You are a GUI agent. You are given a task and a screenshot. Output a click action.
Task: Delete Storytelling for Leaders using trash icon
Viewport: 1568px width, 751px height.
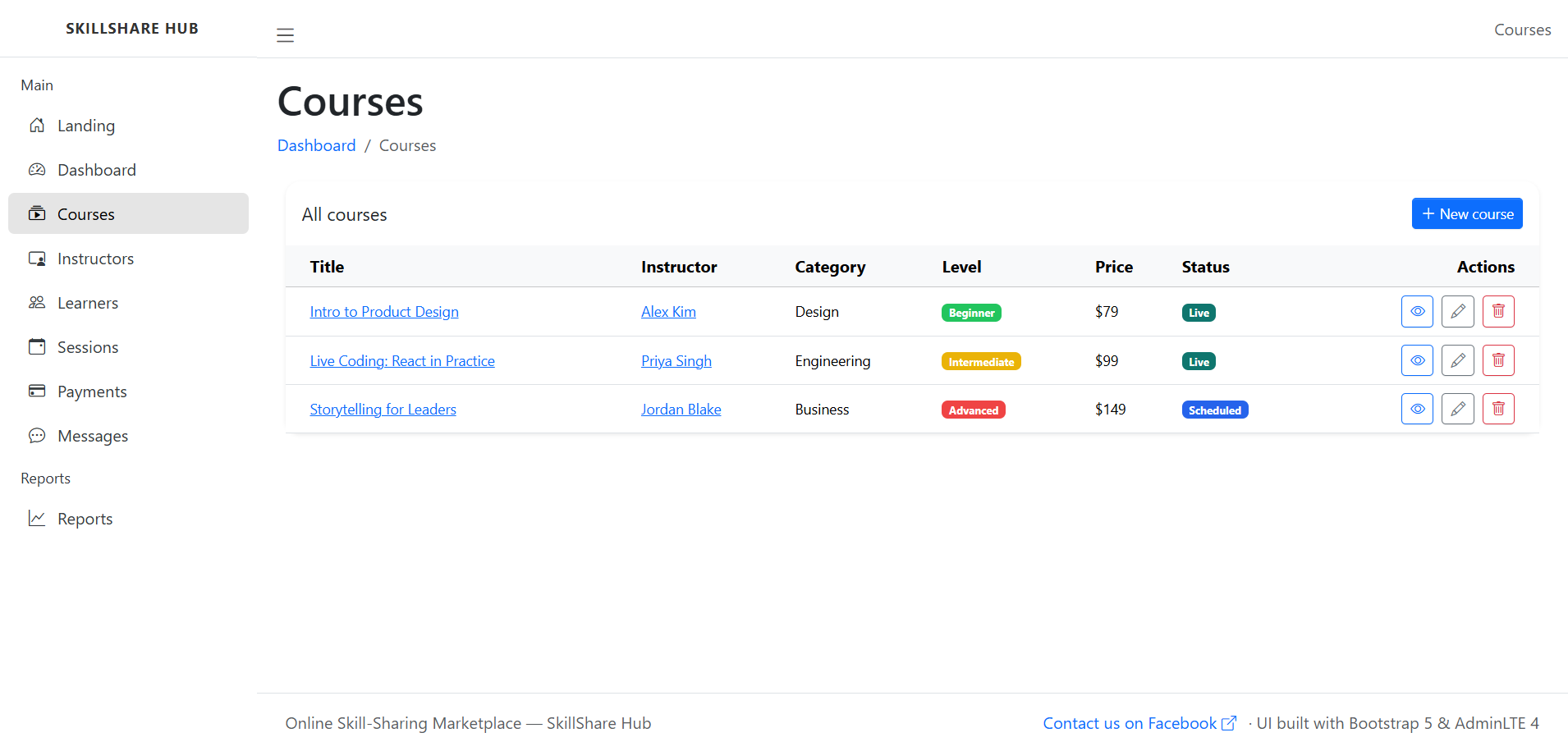click(x=1497, y=408)
